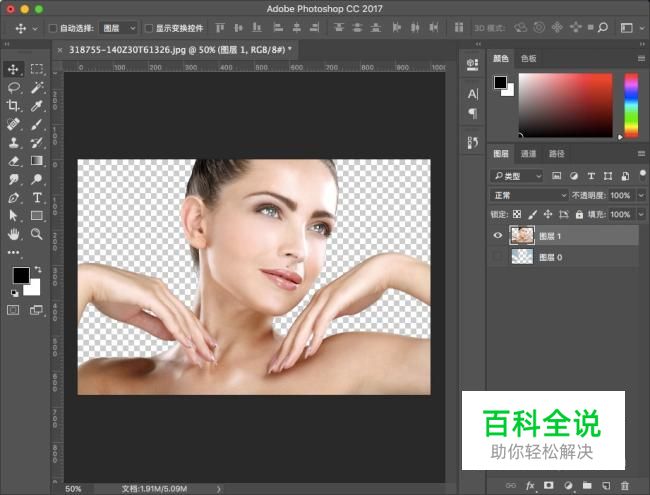Select the Clone Stamp tool
The height and width of the screenshot is (495, 650).
click(13, 143)
